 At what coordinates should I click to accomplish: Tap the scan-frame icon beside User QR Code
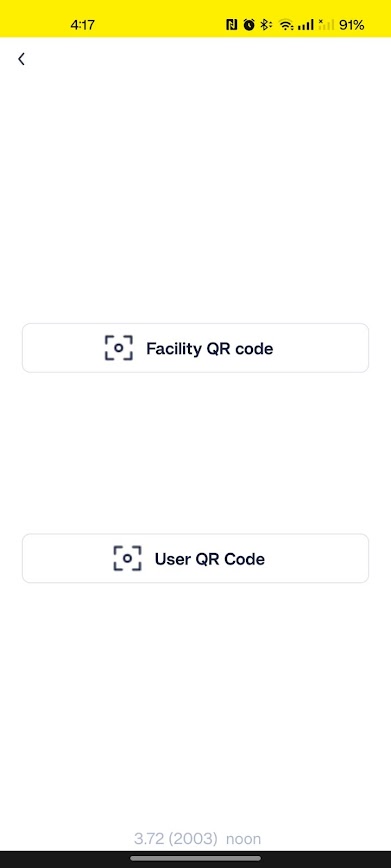coord(127,559)
